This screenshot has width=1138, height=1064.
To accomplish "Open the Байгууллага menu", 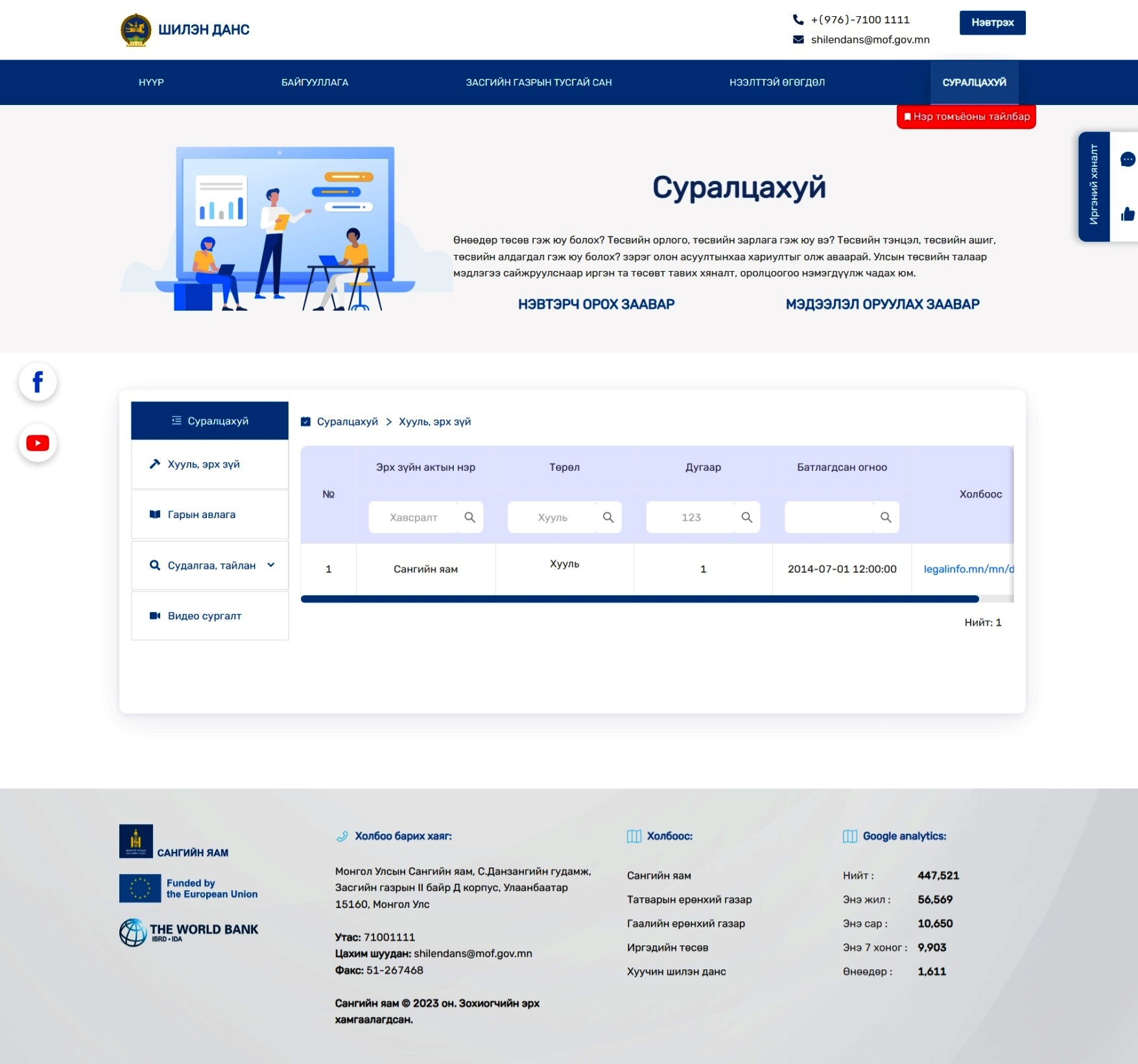I will pos(314,82).
